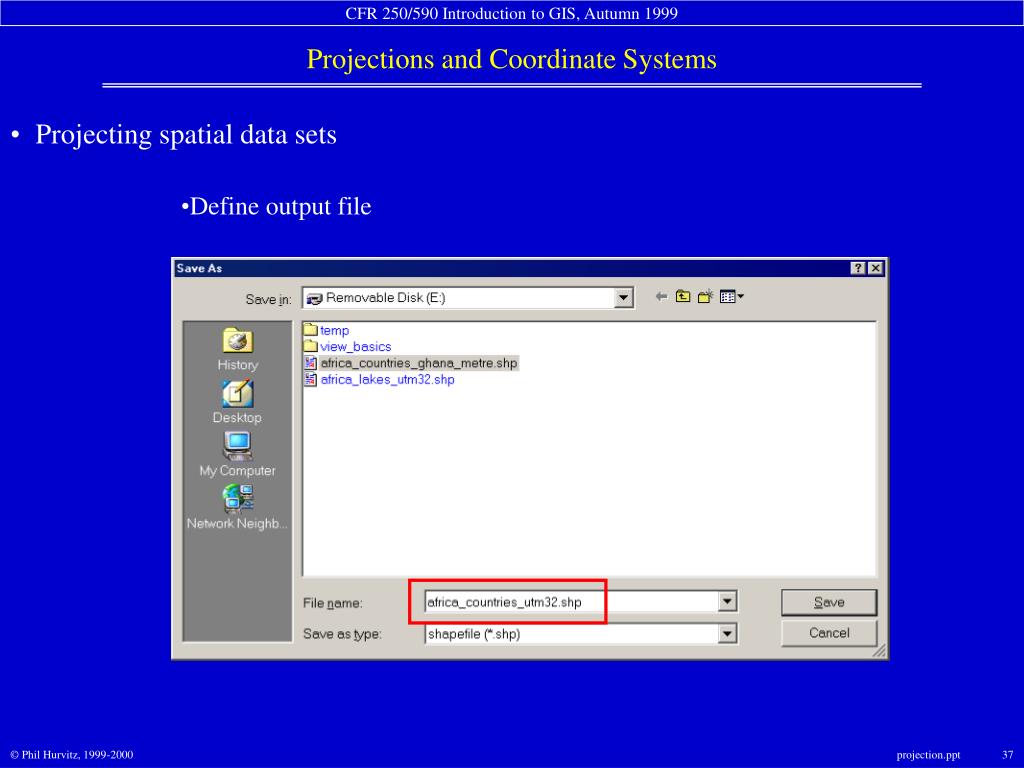Click the Cancel button
This screenshot has height=768, width=1024.
coord(829,633)
